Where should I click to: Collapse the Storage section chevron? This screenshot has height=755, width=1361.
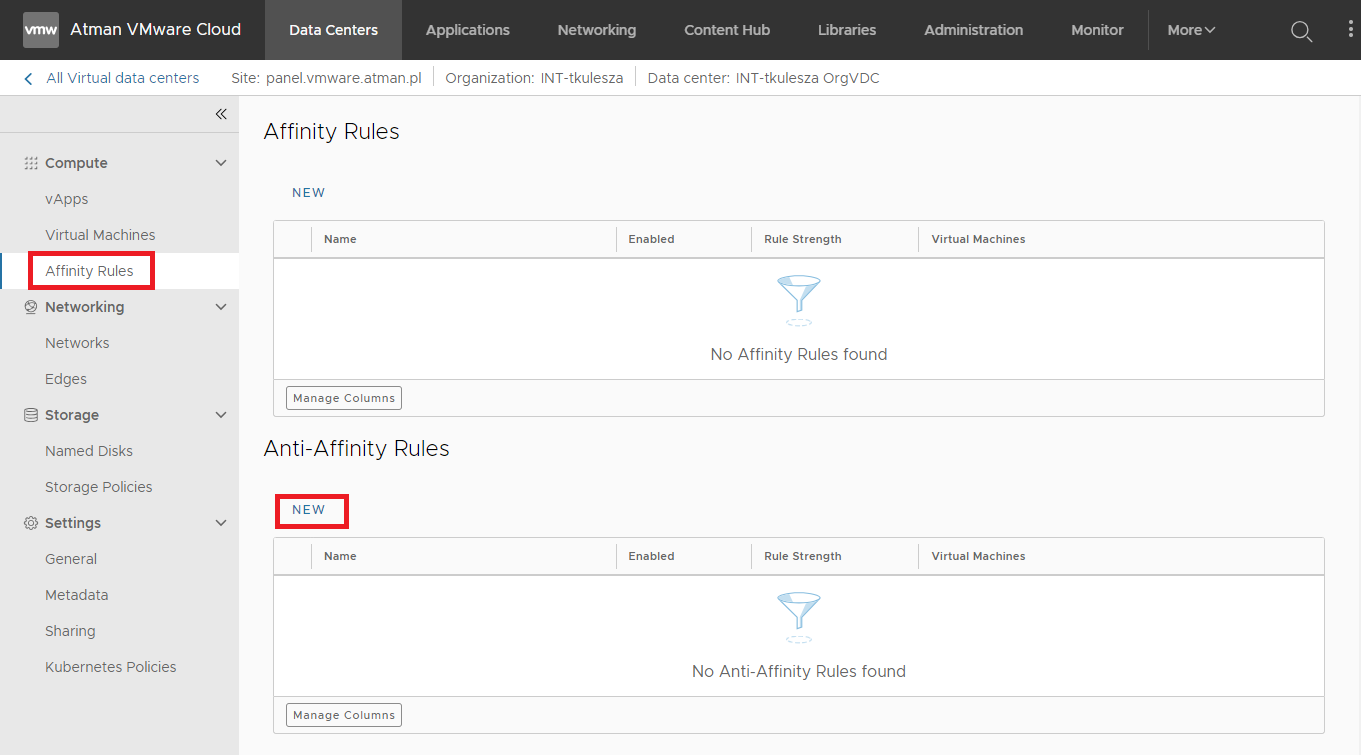(221, 415)
